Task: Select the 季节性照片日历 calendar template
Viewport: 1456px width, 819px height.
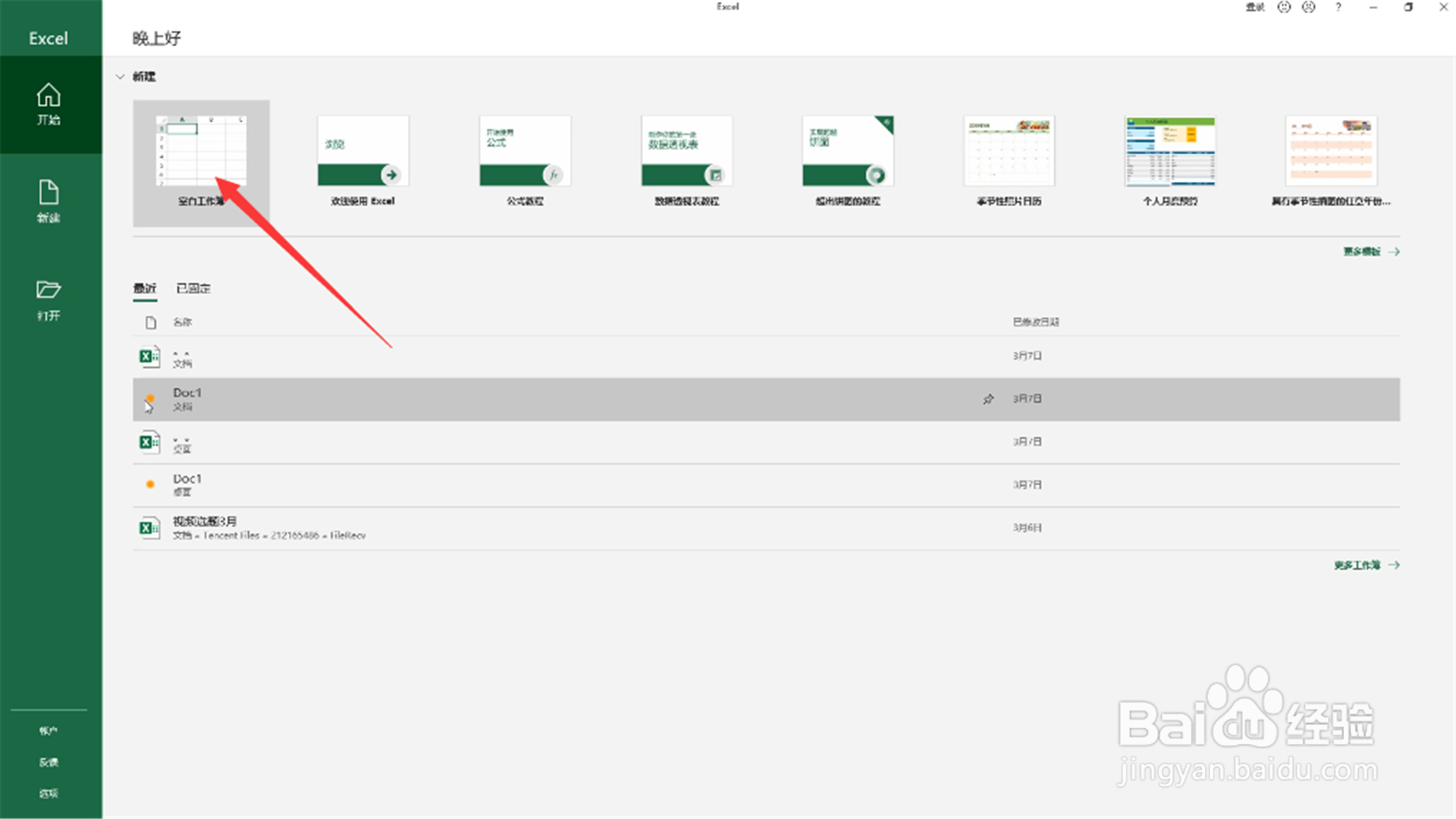Action: pos(1009,163)
